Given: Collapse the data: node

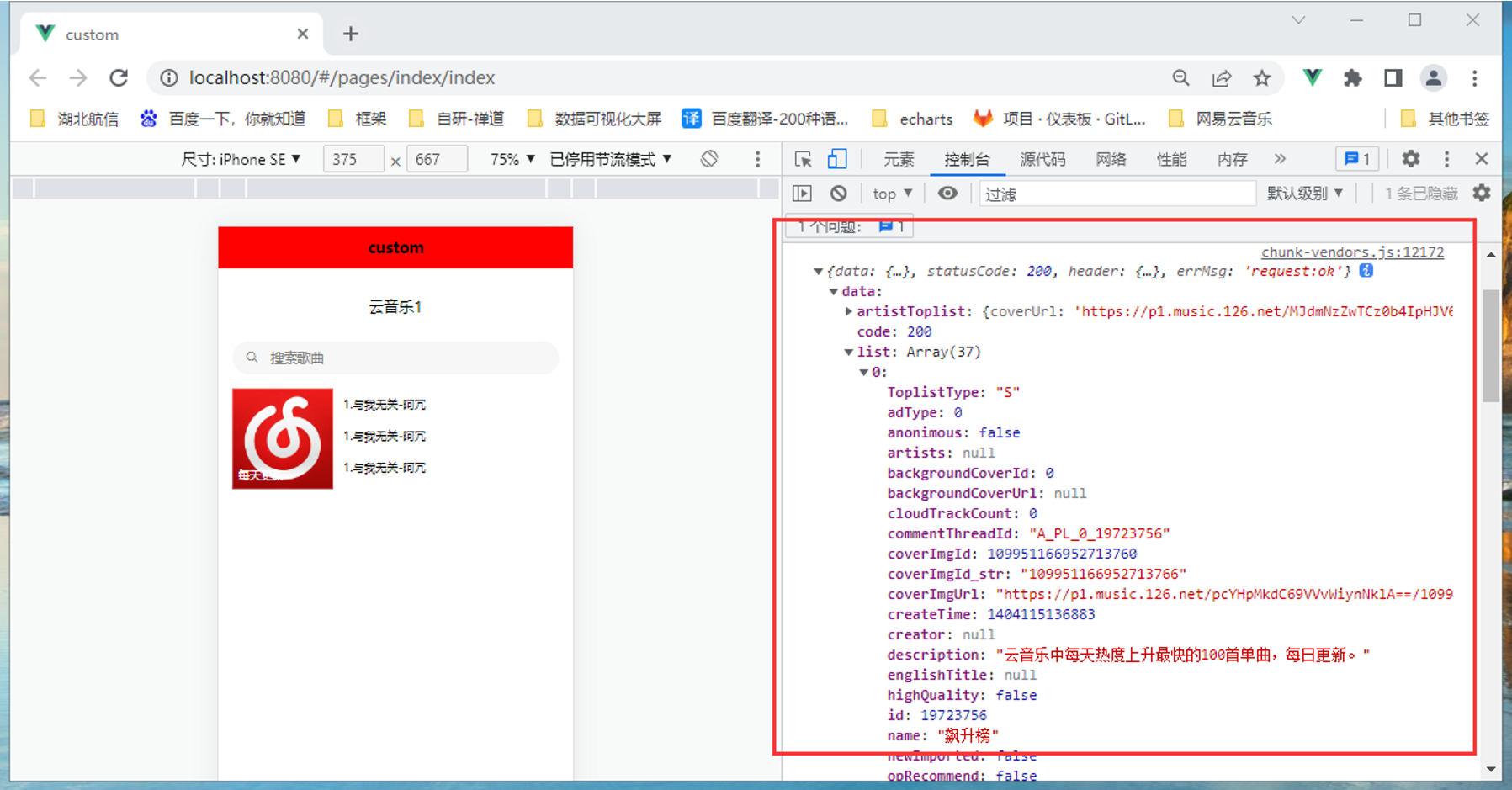Looking at the screenshot, I should point(833,292).
